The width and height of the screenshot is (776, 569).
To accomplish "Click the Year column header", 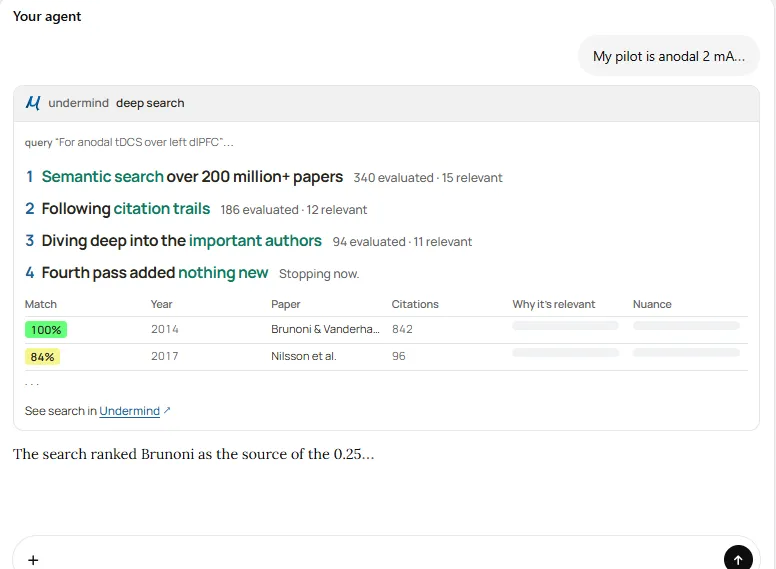I will pos(161,304).
